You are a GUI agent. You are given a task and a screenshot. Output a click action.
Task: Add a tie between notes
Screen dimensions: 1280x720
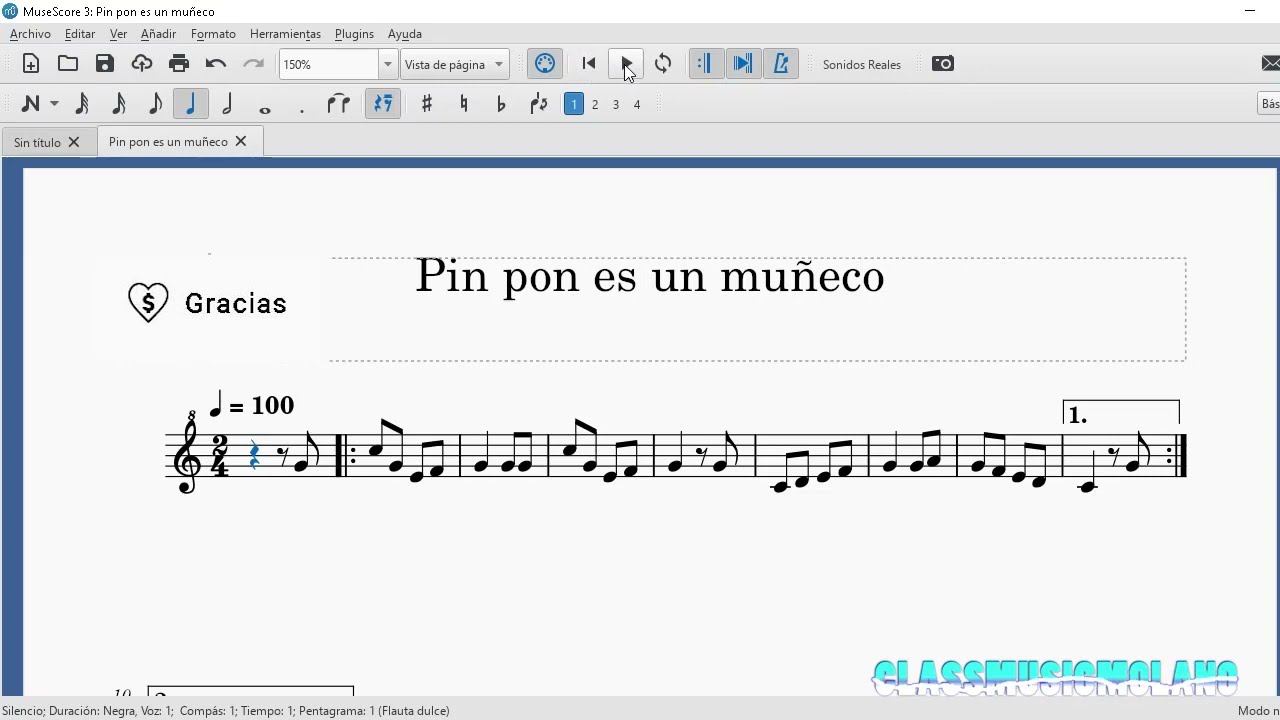339,104
